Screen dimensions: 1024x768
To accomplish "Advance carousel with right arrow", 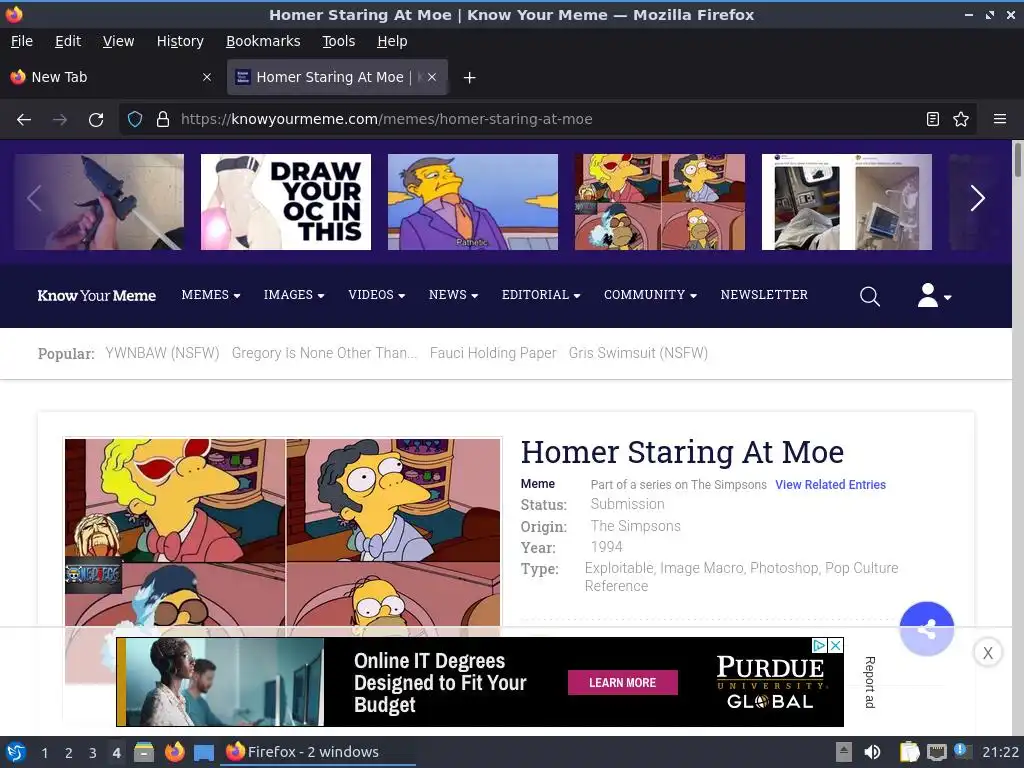I will 977,199.
